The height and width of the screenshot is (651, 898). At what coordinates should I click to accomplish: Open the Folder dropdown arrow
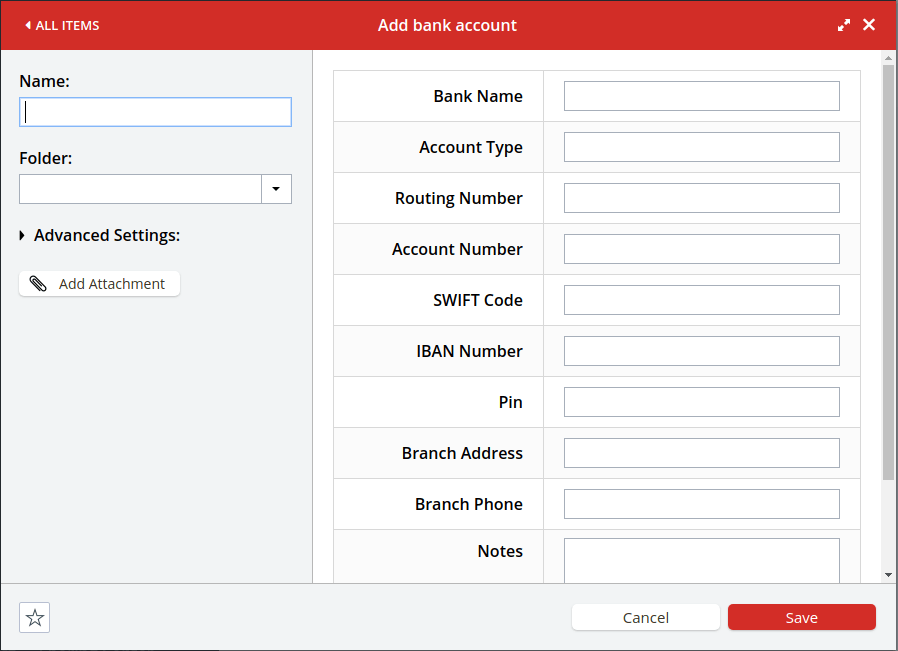[x=276, y=189]
